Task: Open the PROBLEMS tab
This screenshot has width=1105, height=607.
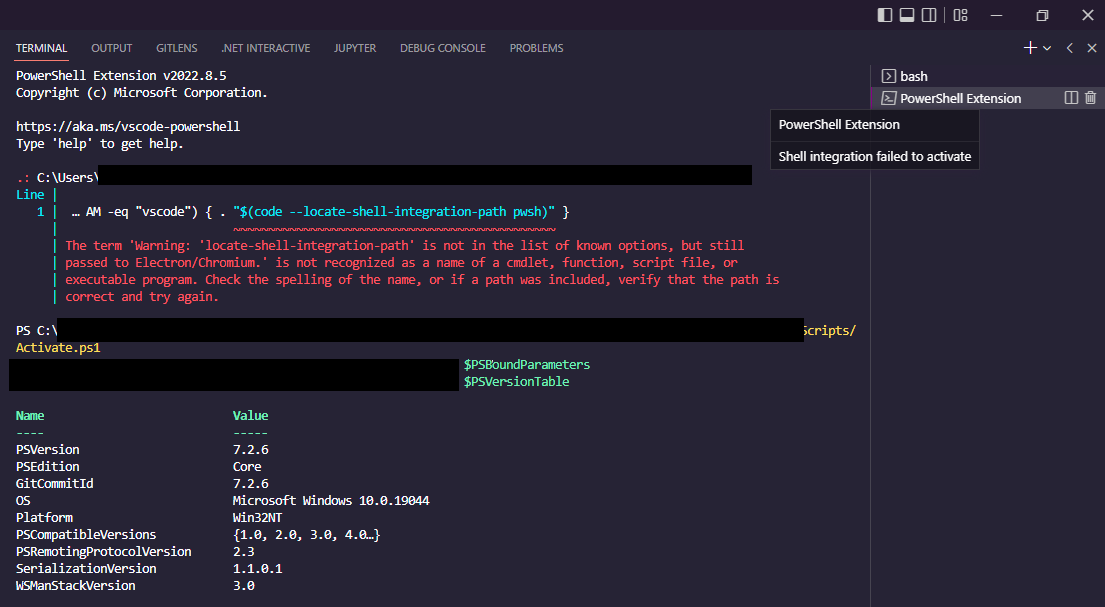Action: (536, 47)
